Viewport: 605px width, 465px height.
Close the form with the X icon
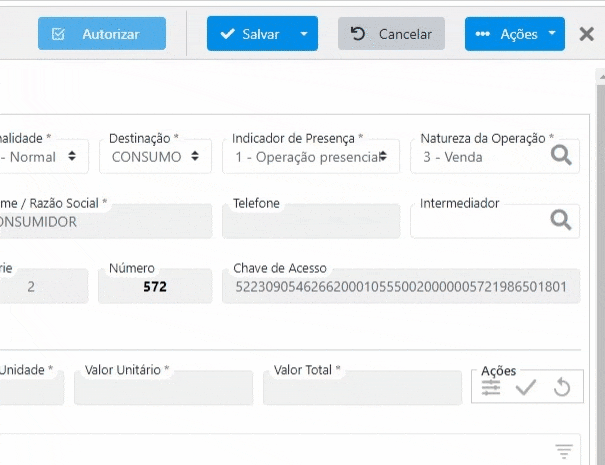(586, 34)
